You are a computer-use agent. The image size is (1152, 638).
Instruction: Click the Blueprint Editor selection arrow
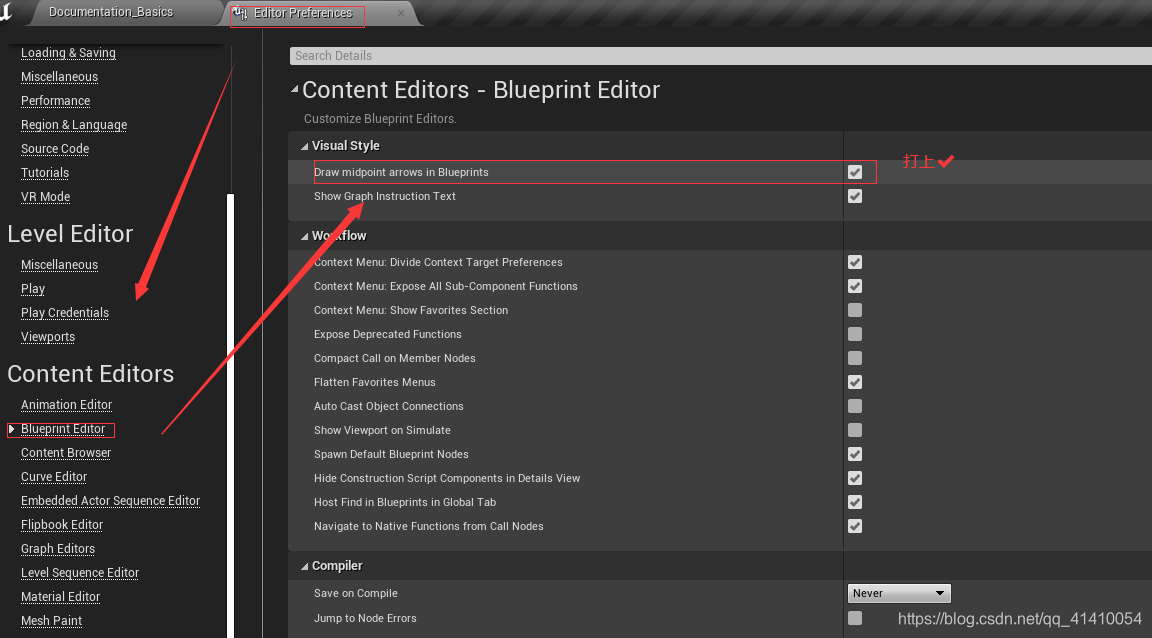[x=12, y=429]
